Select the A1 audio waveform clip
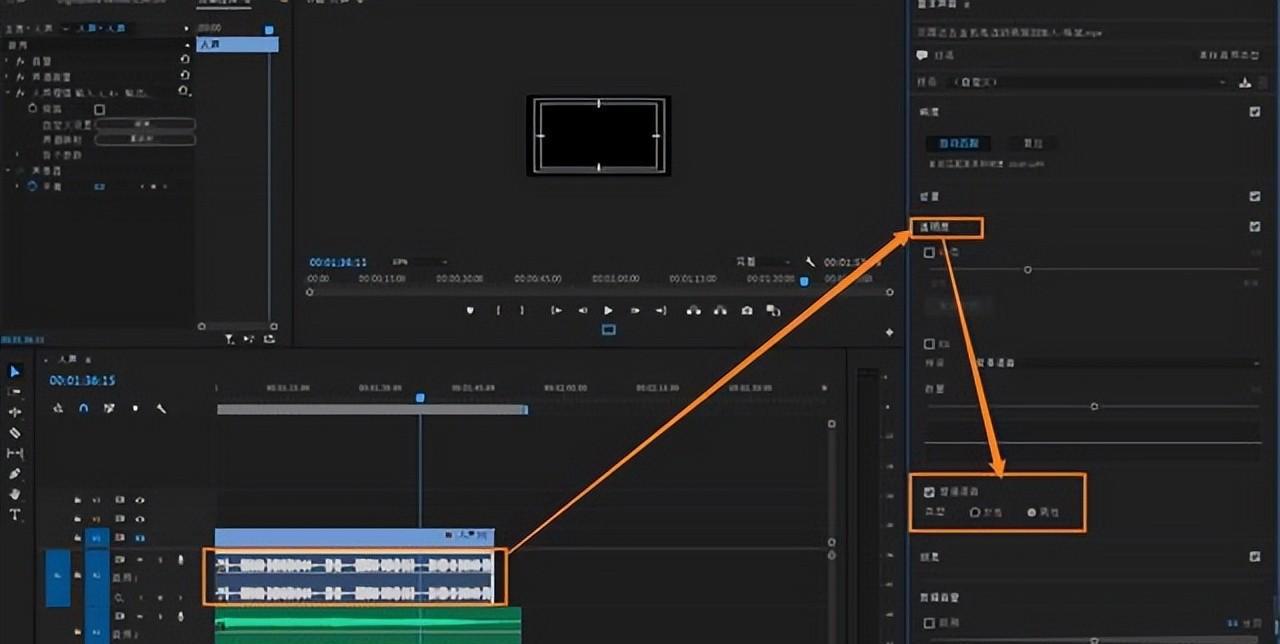 354,577
